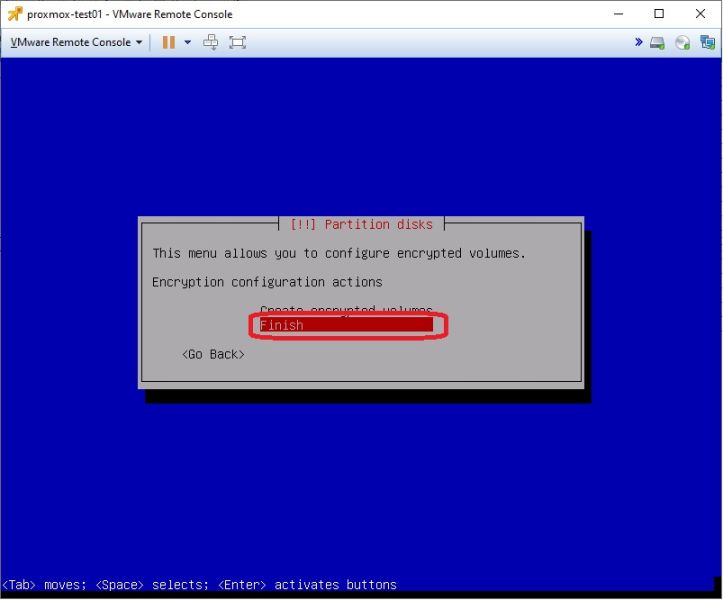Viewport: 723px width, 600px height.
Task: Expand the double-chevron device toolbar
Action: [x=638, y=42]
